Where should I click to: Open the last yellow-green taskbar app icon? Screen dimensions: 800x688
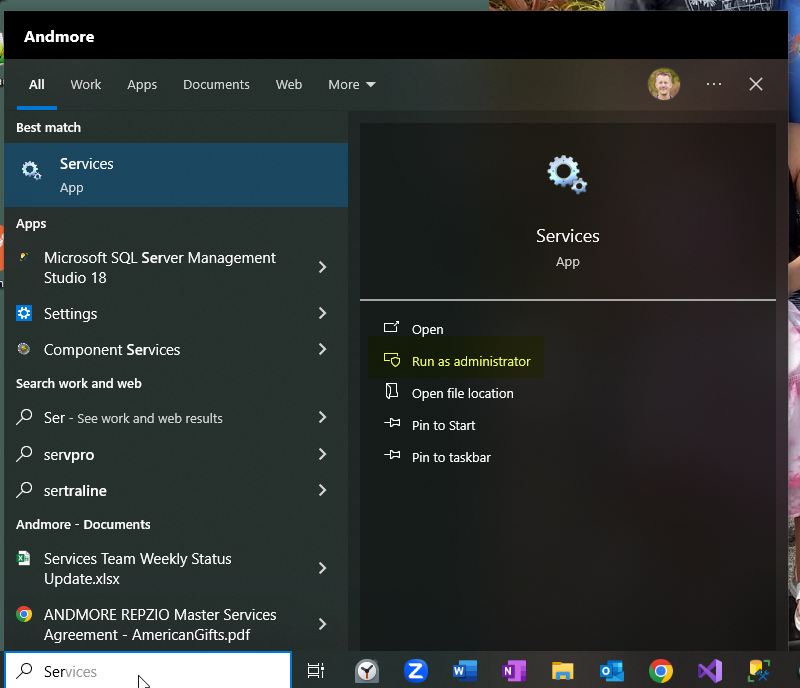click(x=759, y=671)
